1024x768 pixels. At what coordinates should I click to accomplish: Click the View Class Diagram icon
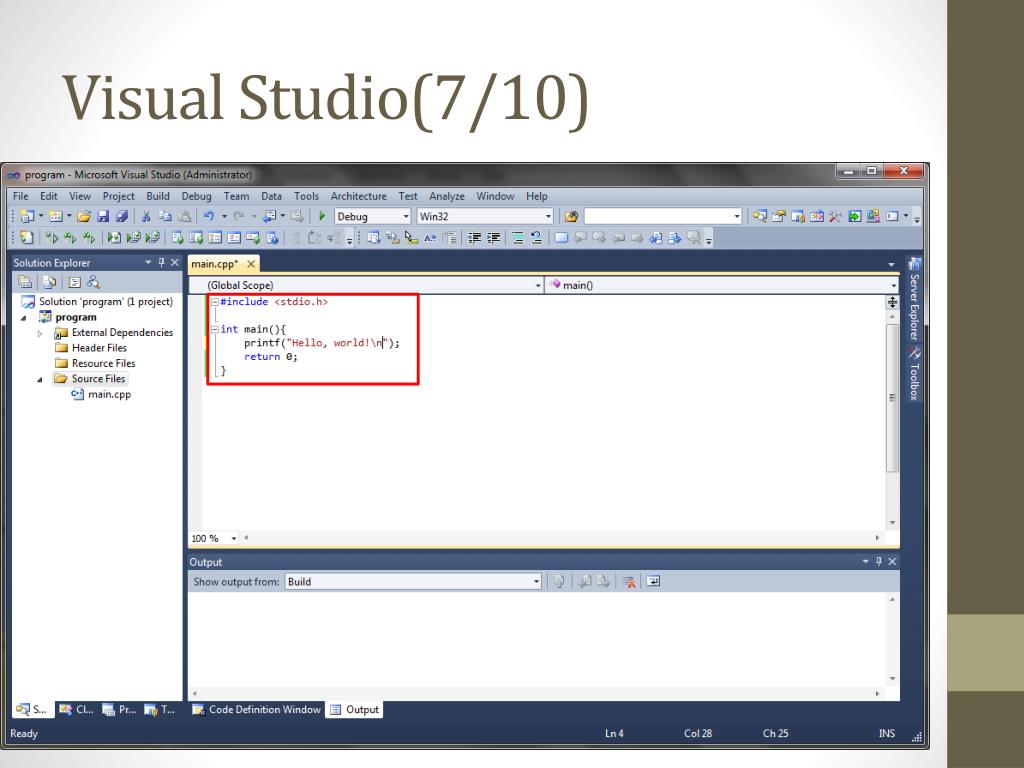point(94,282)
